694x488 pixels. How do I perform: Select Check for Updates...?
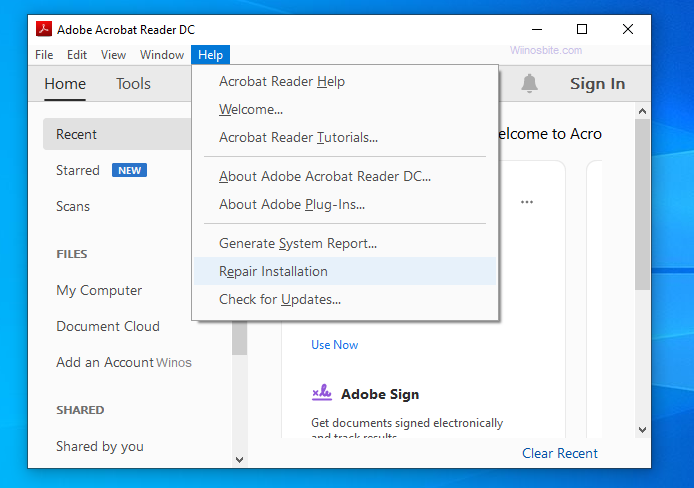(345, 299)
